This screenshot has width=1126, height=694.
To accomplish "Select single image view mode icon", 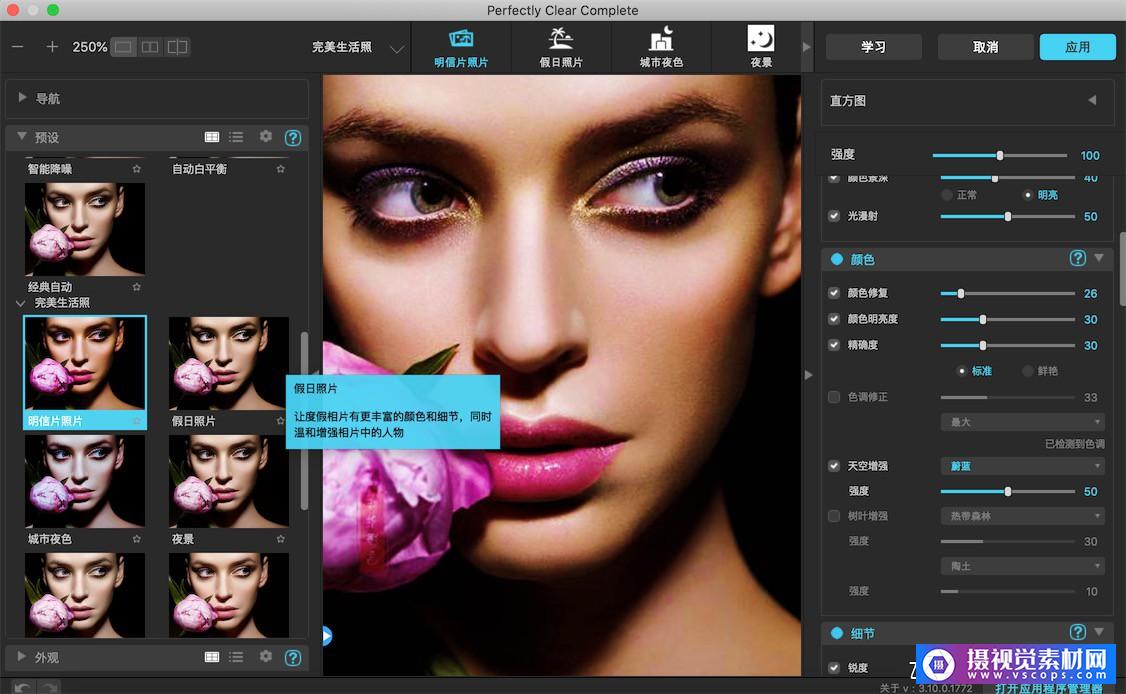I will tap(124, 47).
